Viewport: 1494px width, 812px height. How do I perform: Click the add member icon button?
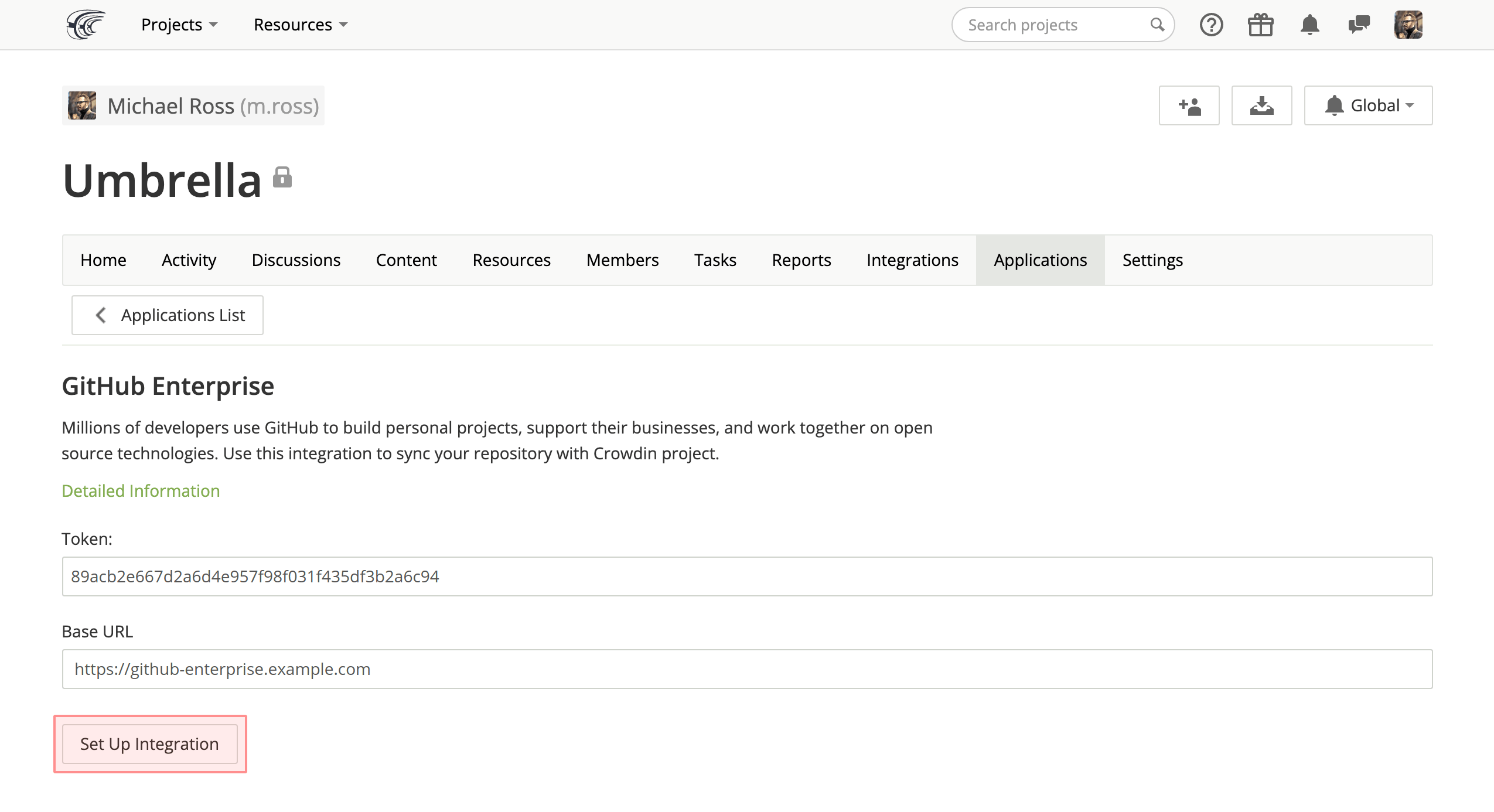1189,105
